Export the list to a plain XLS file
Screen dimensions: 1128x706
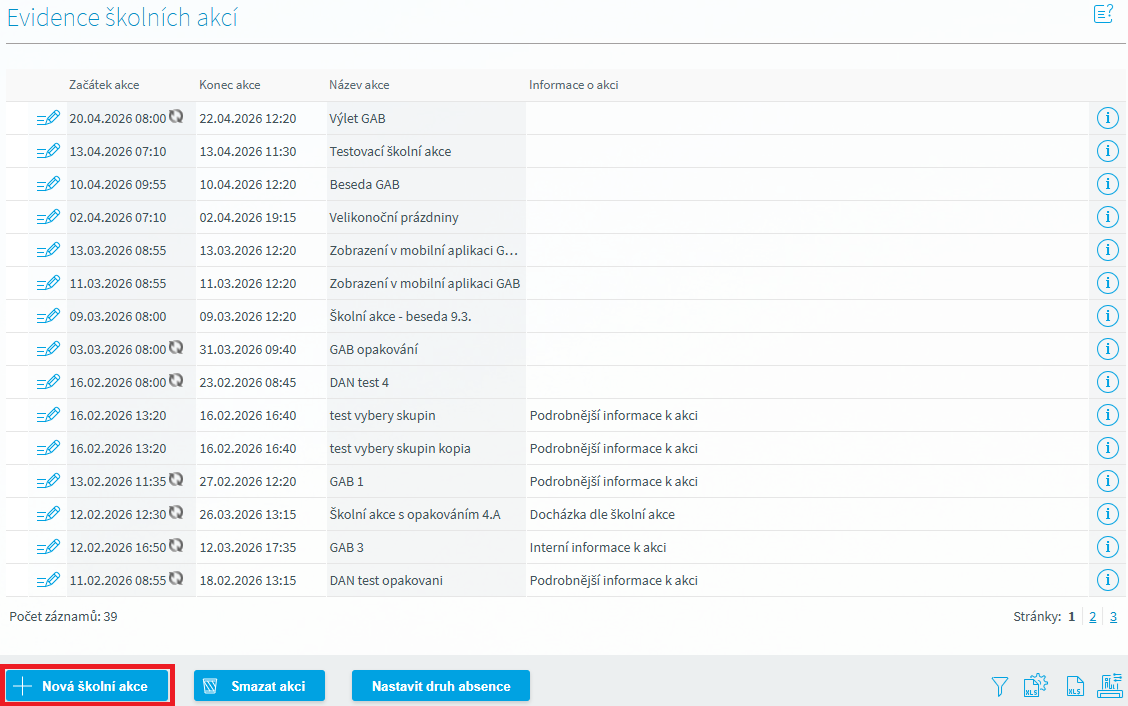click(x=1075, y=687)
